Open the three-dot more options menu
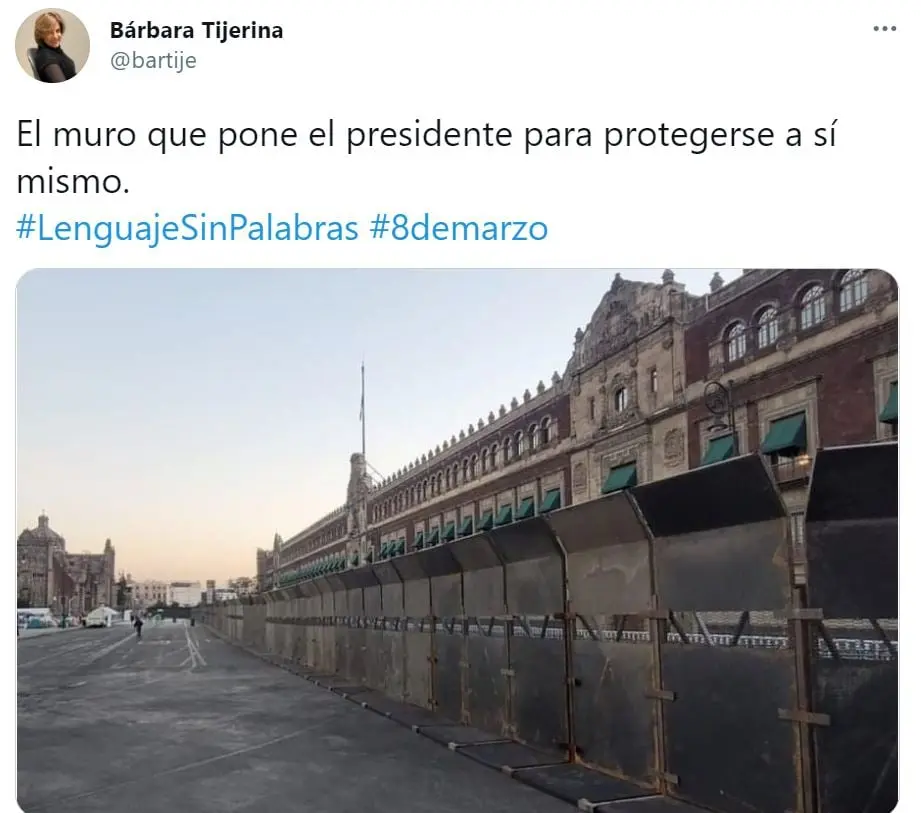 point(885,28)
